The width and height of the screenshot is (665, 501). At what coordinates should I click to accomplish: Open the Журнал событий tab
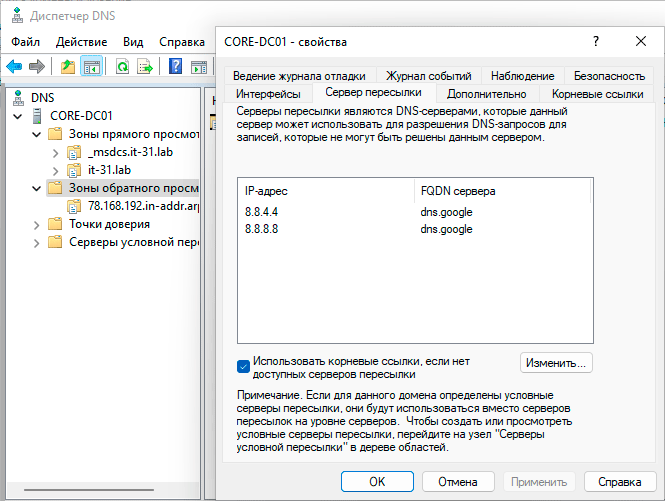431,76
